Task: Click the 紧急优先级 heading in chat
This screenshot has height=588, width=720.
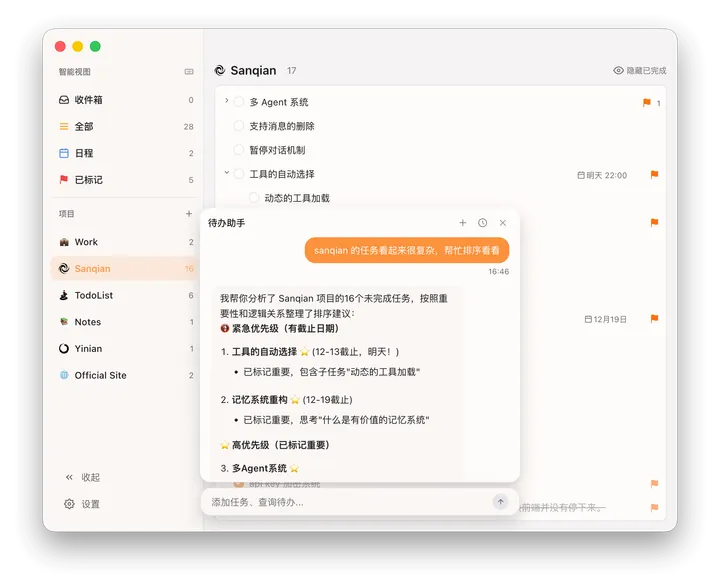Action: click(280, 329)
